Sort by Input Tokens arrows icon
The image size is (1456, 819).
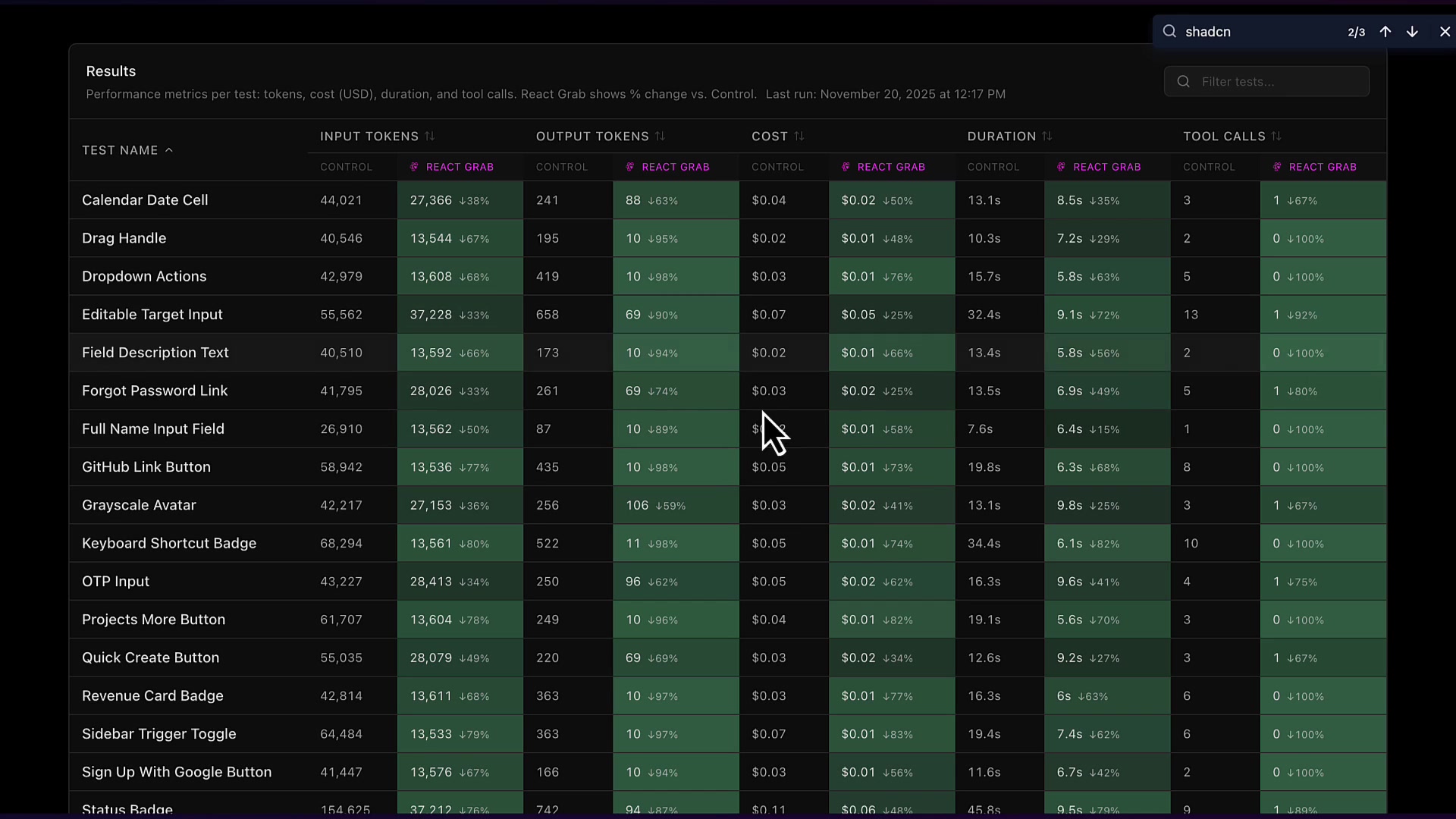pos(430,136)
